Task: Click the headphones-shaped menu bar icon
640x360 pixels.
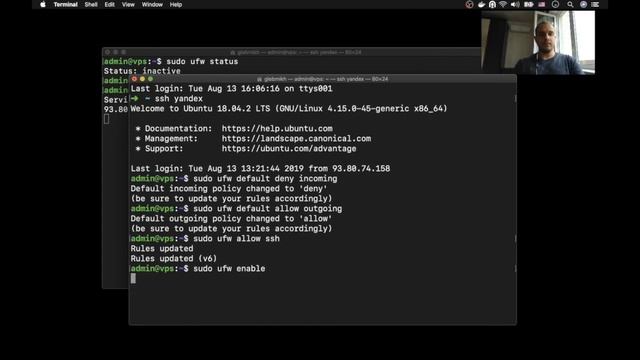Action: point(492,4)
